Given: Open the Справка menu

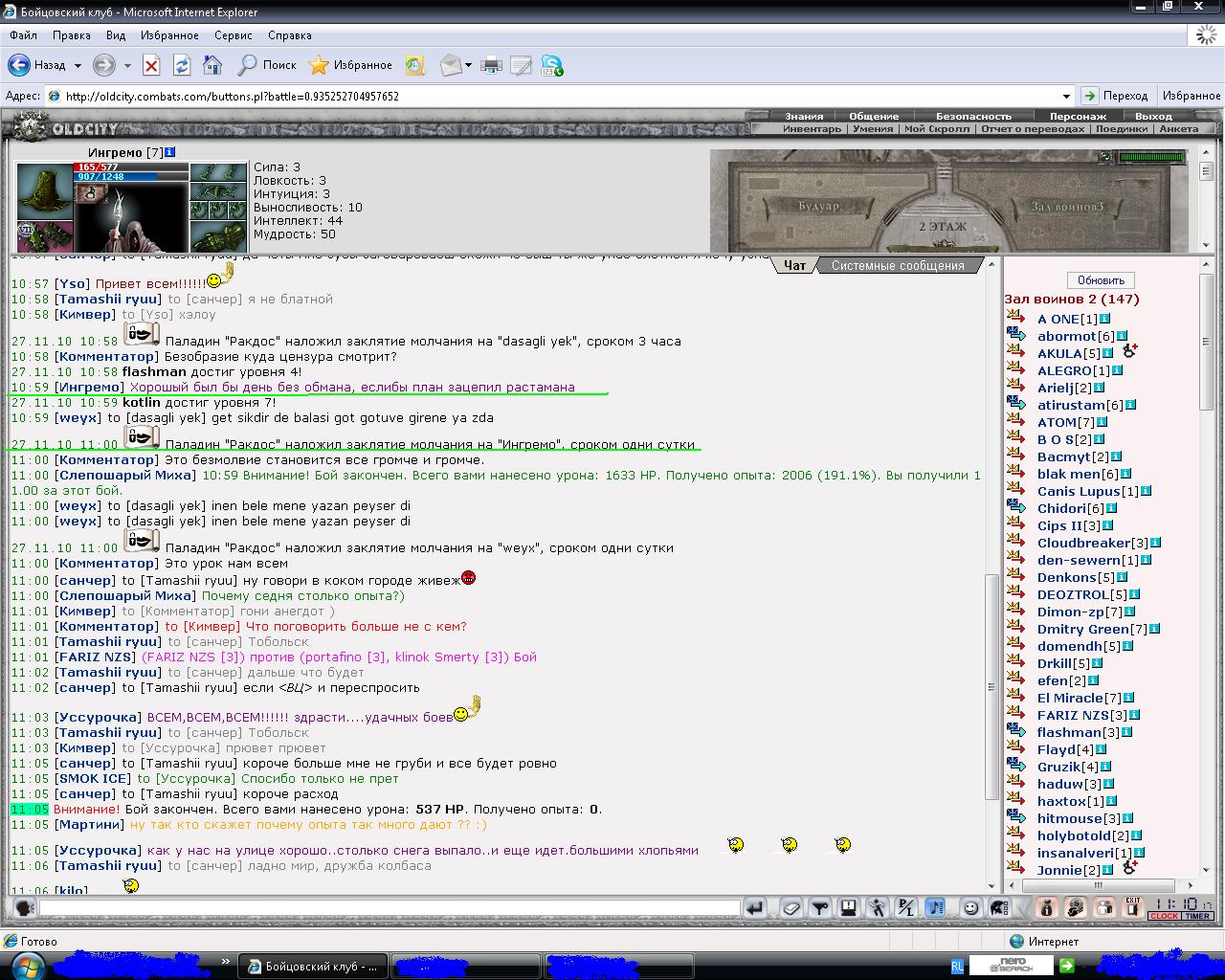Looking at the screenshot, I should (x=290, y=35).
